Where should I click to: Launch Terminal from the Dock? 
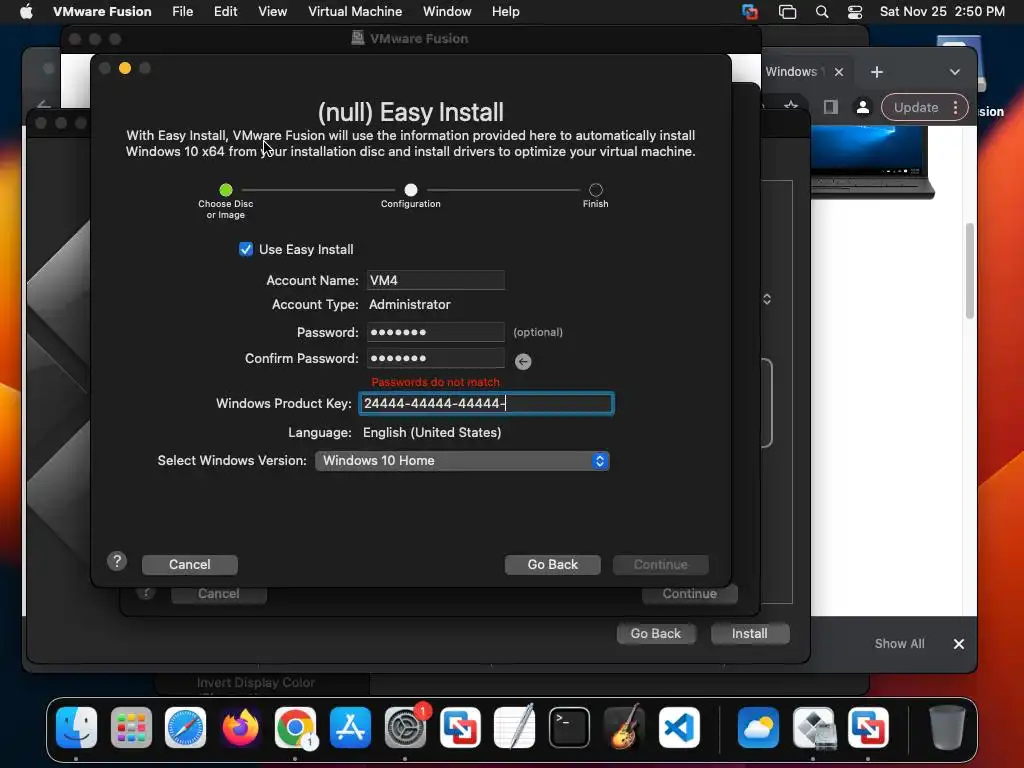coord(569,727)
